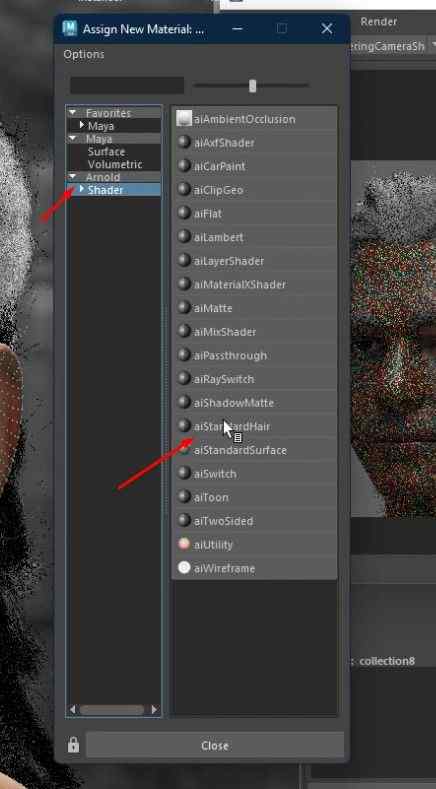Click the aiMatte sphere icon

(x=184, y=307)
